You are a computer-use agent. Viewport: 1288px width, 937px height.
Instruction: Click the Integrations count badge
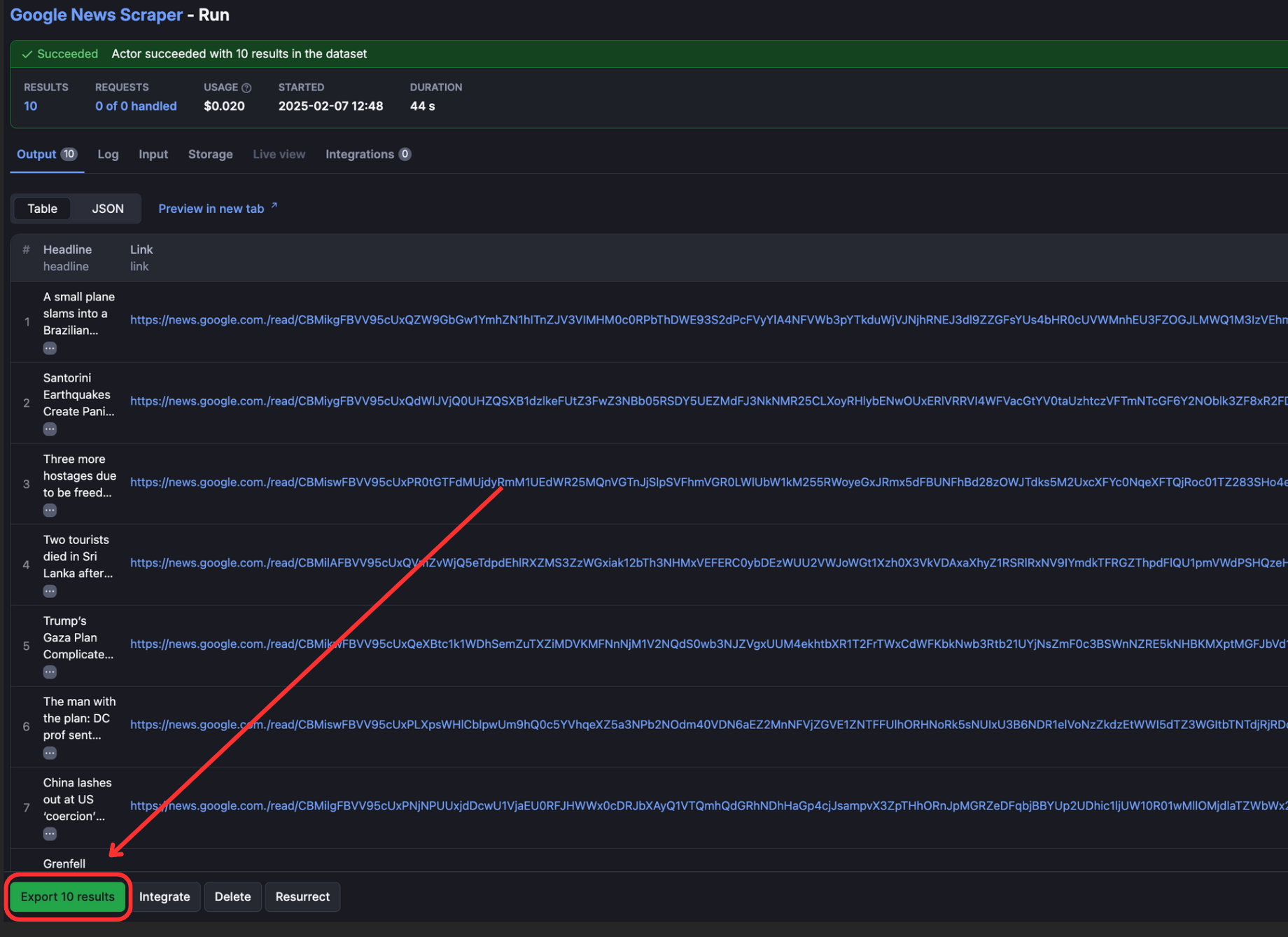(x=406, y=154)
